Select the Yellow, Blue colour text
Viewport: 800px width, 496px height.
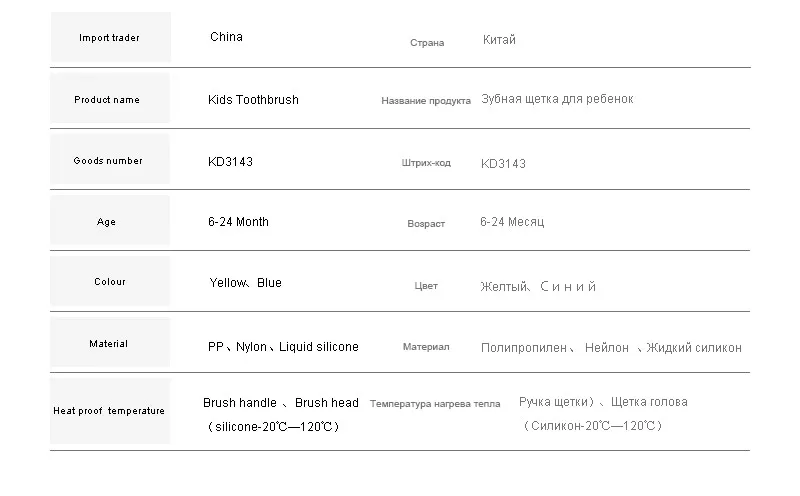click(245, 283)
